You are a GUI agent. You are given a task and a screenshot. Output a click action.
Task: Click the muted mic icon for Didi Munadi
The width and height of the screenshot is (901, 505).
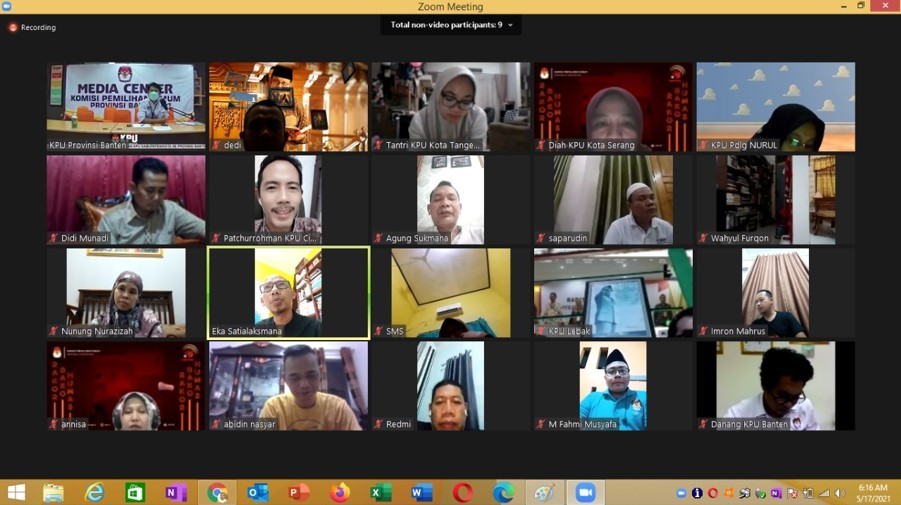[54, 239]
